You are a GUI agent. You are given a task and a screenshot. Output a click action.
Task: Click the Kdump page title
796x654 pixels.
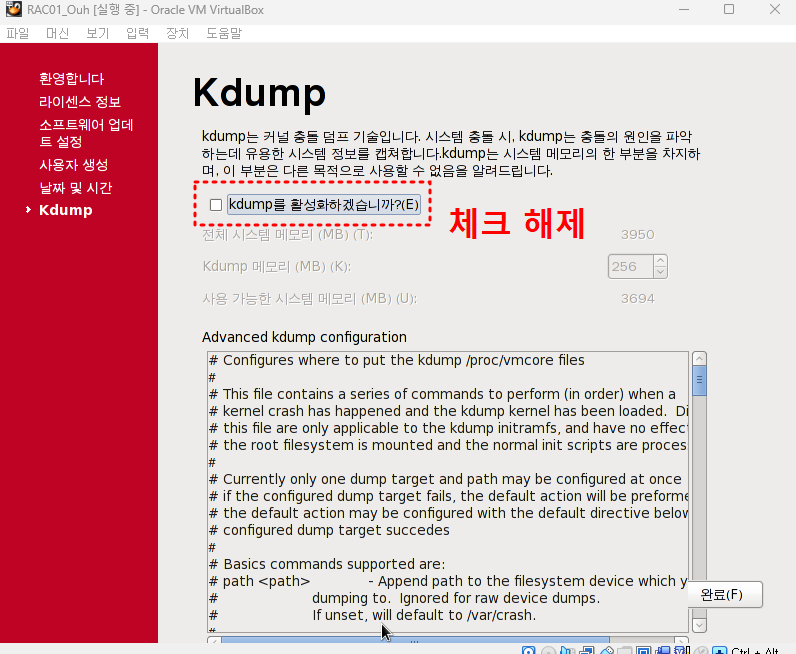click(x=259, y=93)
